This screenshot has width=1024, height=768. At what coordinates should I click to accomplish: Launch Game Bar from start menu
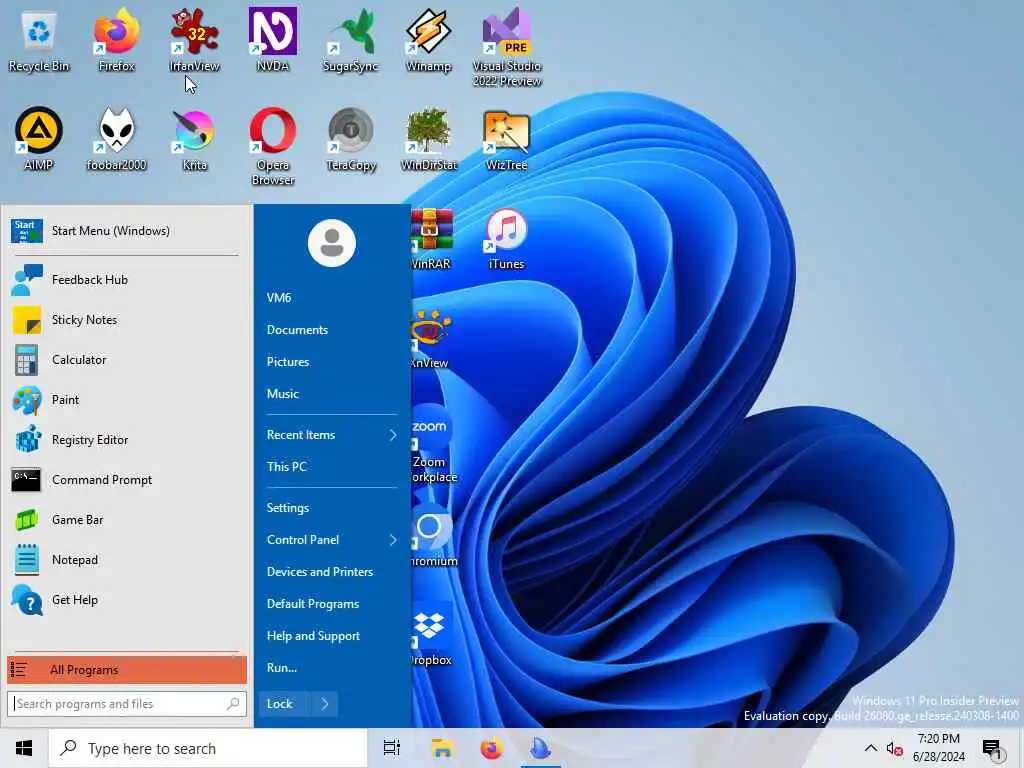click(x=127, y=520)
